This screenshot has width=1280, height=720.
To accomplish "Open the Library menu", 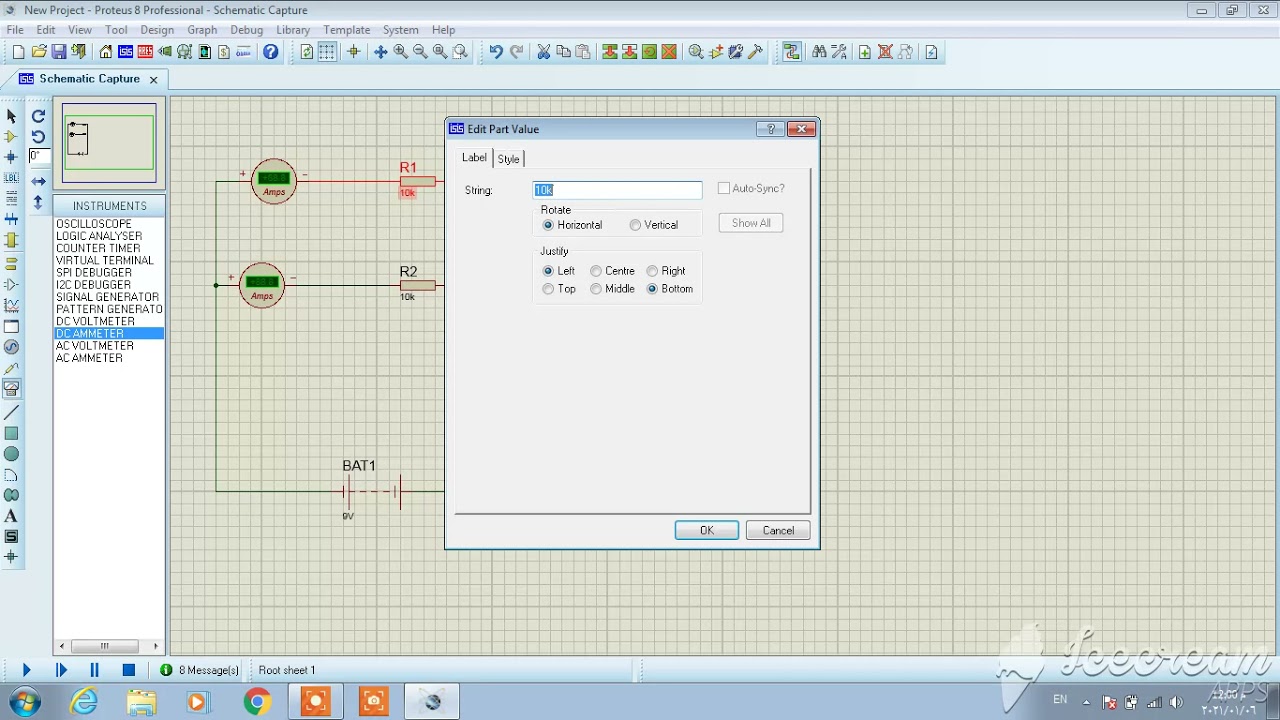I will pos(293,30).
